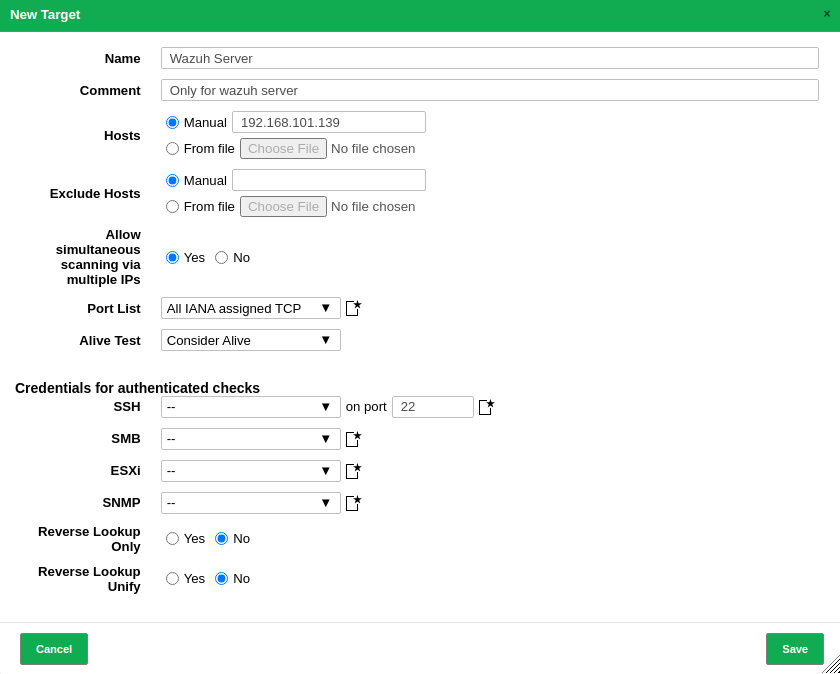Set Reverse Lookup Unify to No
The image size is (840, 674).
coord(221,579)
